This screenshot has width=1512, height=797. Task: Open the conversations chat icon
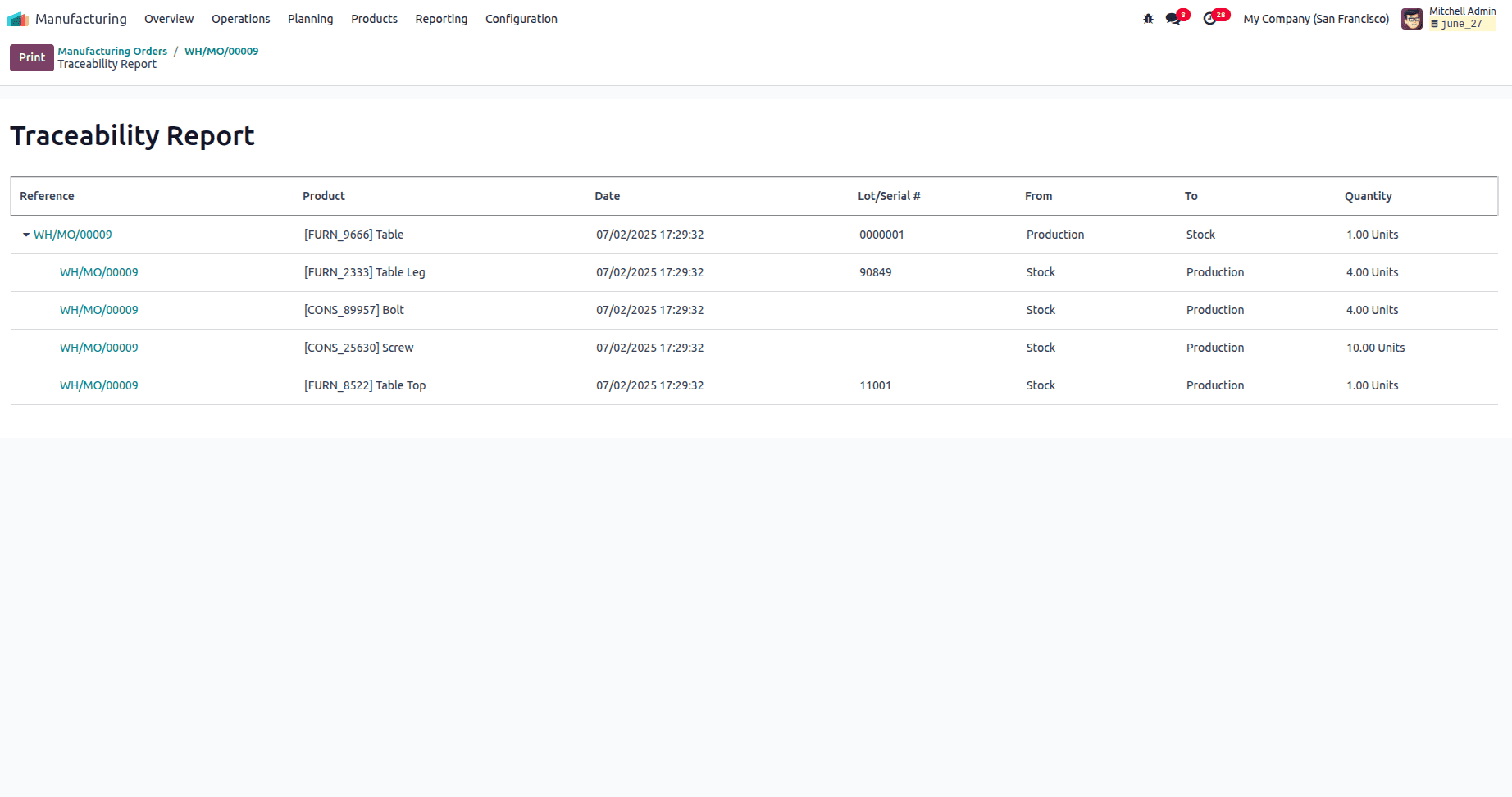click(x=1173, y=19)
